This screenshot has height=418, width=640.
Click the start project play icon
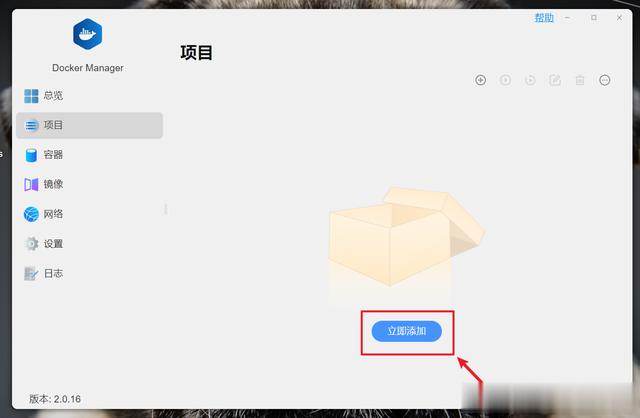(x=505, y=80)
